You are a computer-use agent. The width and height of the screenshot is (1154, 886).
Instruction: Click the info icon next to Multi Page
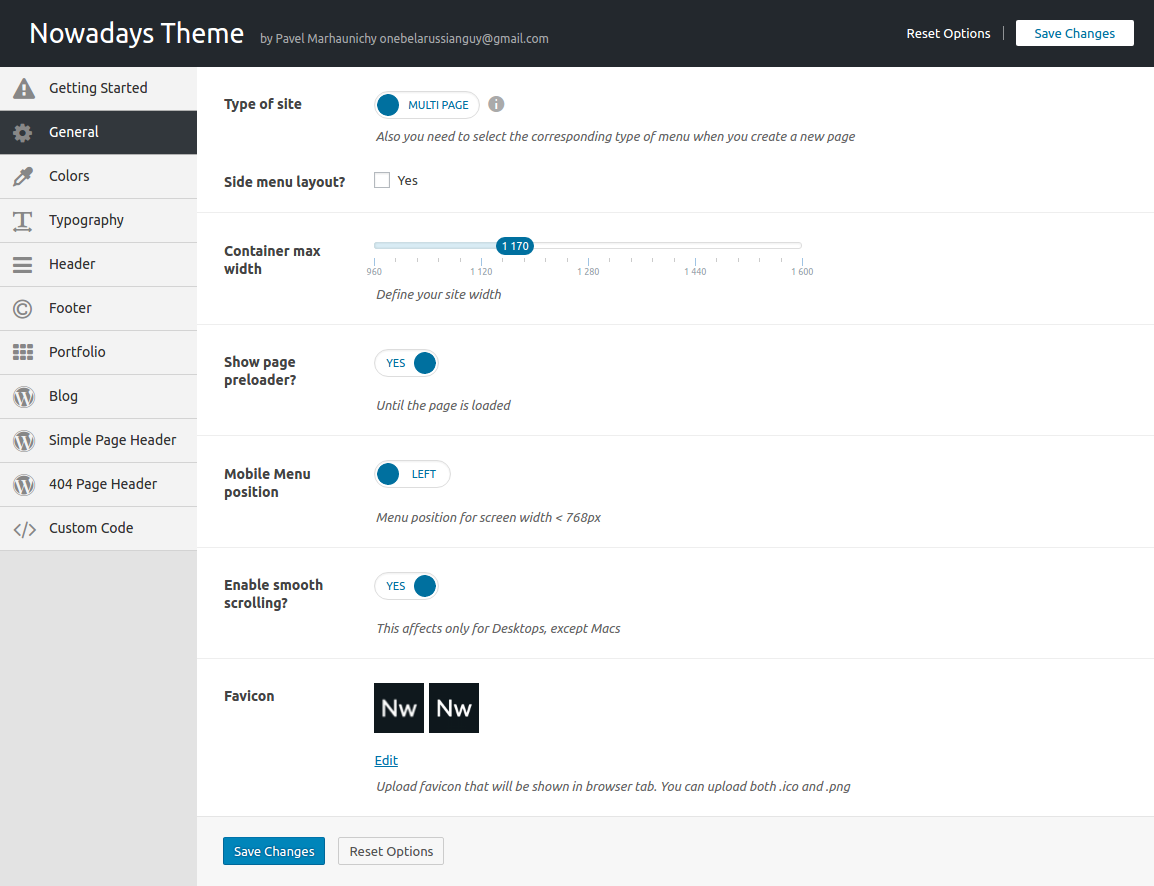click(x=496, y=105)
